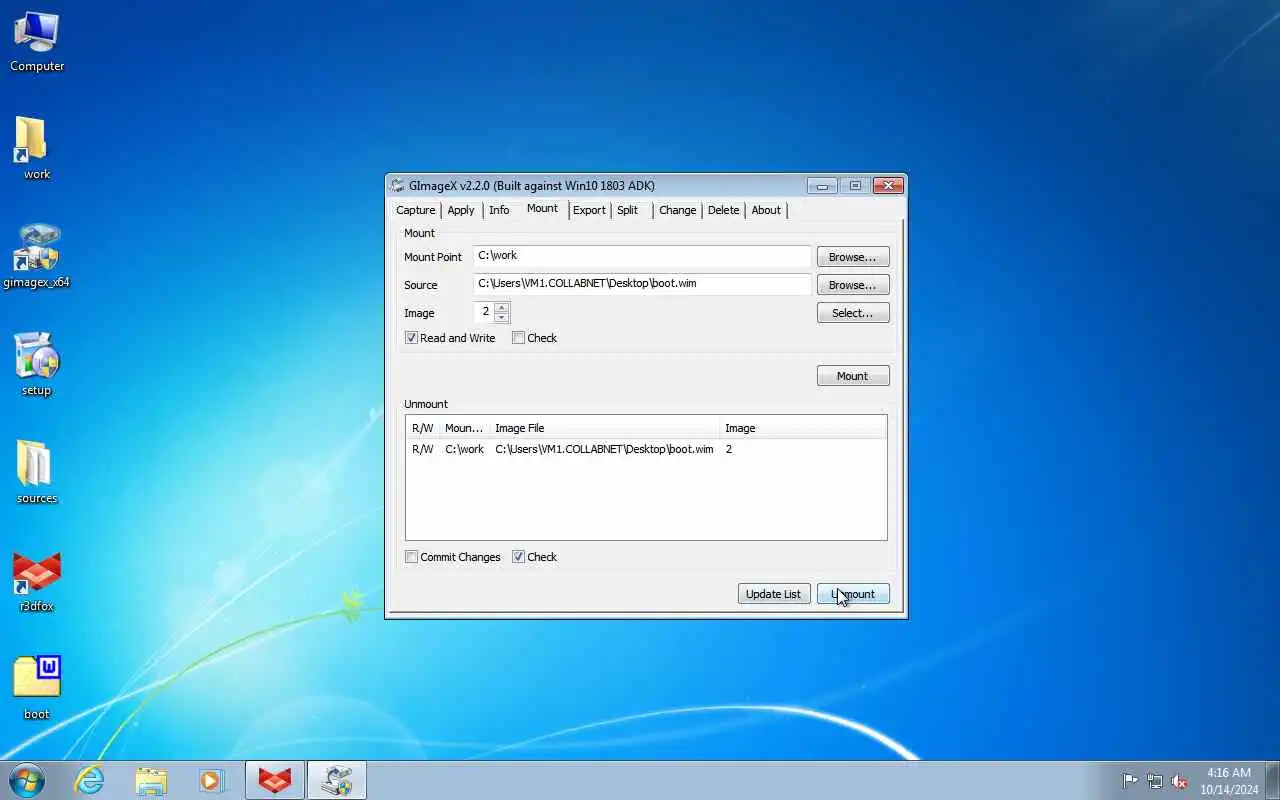Launch Internet Explorer from taskbar
The width and height of the screenshot is (1280, 800).
(x=90, y=780)
